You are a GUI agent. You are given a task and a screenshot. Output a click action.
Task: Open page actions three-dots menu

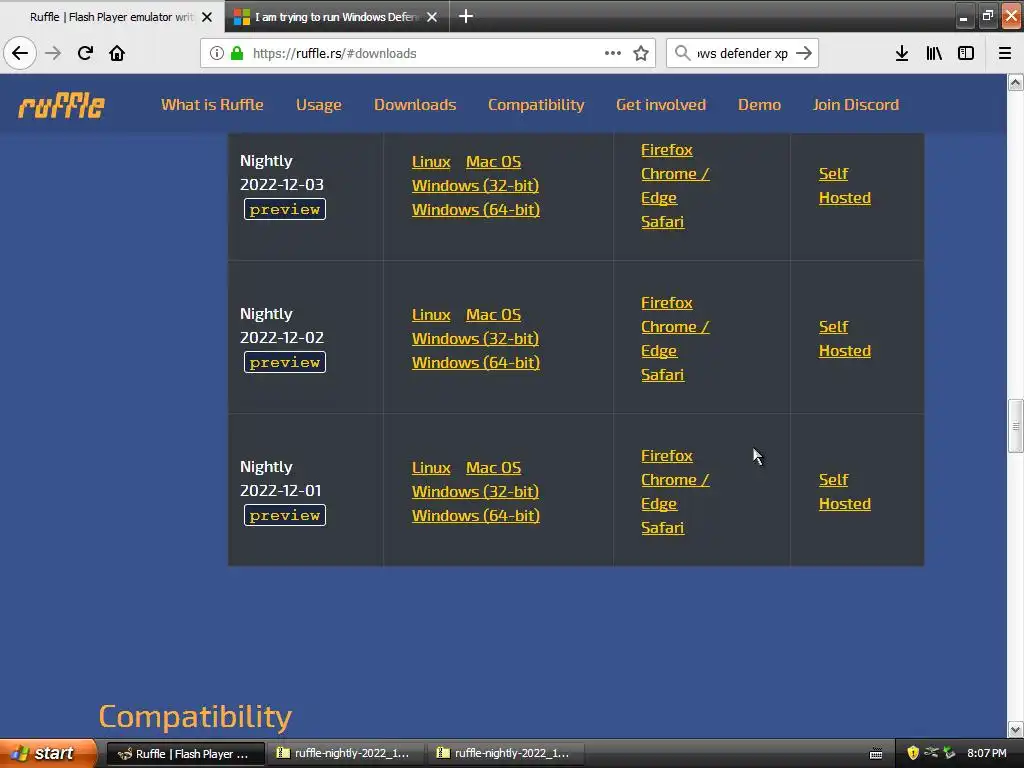tap(613, 53)
